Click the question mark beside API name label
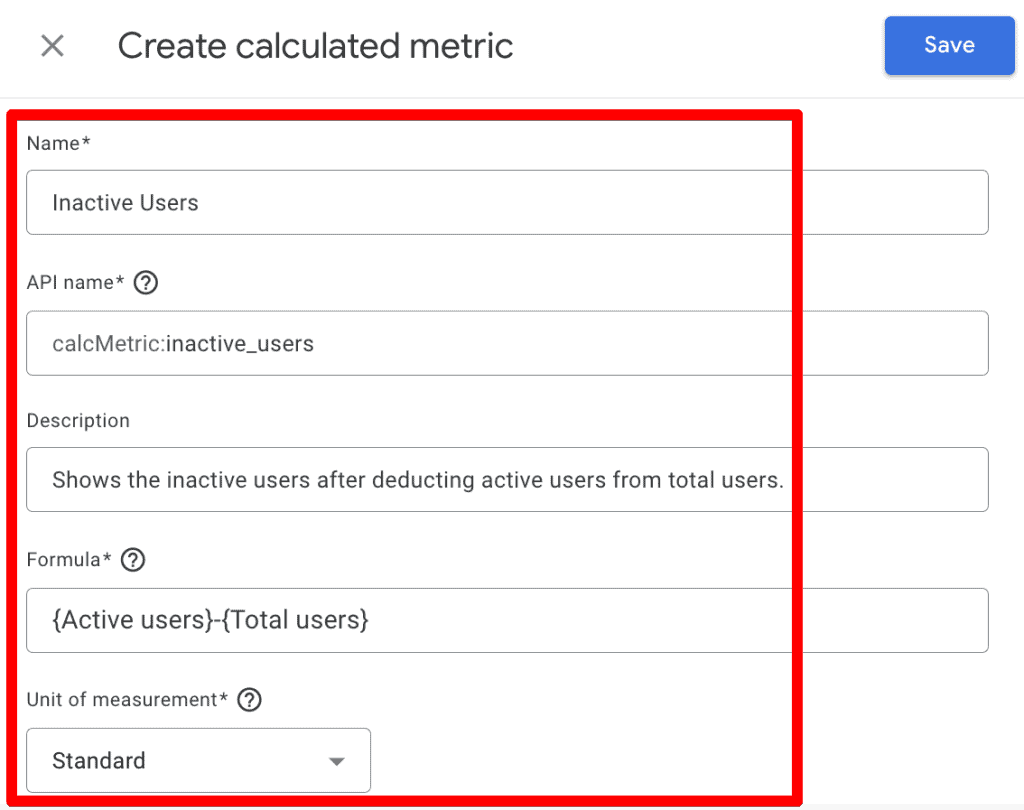Image resolution: width=1024 pixels, height=810 pixels. tap(145, 282)
